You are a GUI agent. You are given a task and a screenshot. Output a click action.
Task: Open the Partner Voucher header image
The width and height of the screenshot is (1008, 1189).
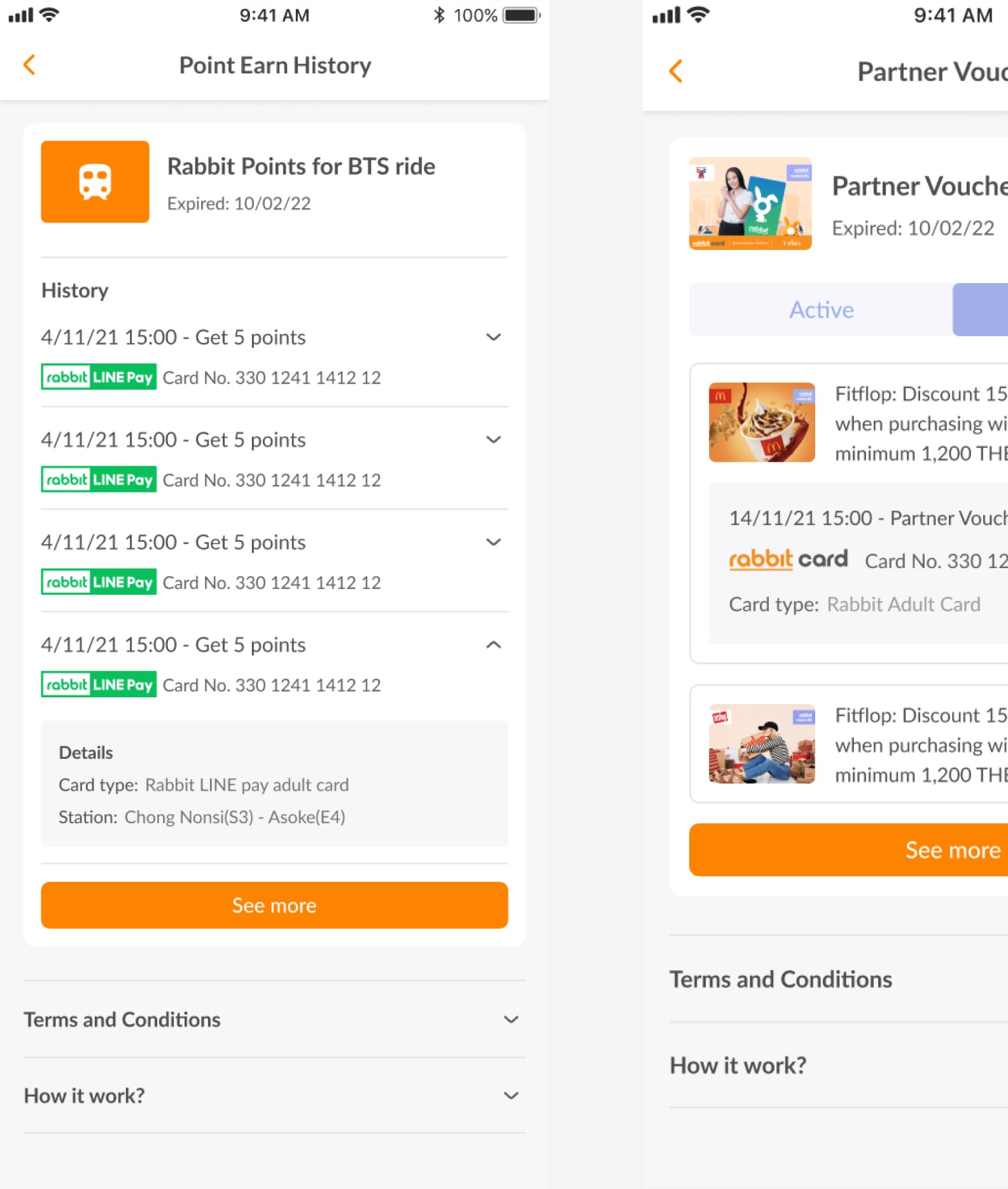pyautogui.click(x=750, y=204)
